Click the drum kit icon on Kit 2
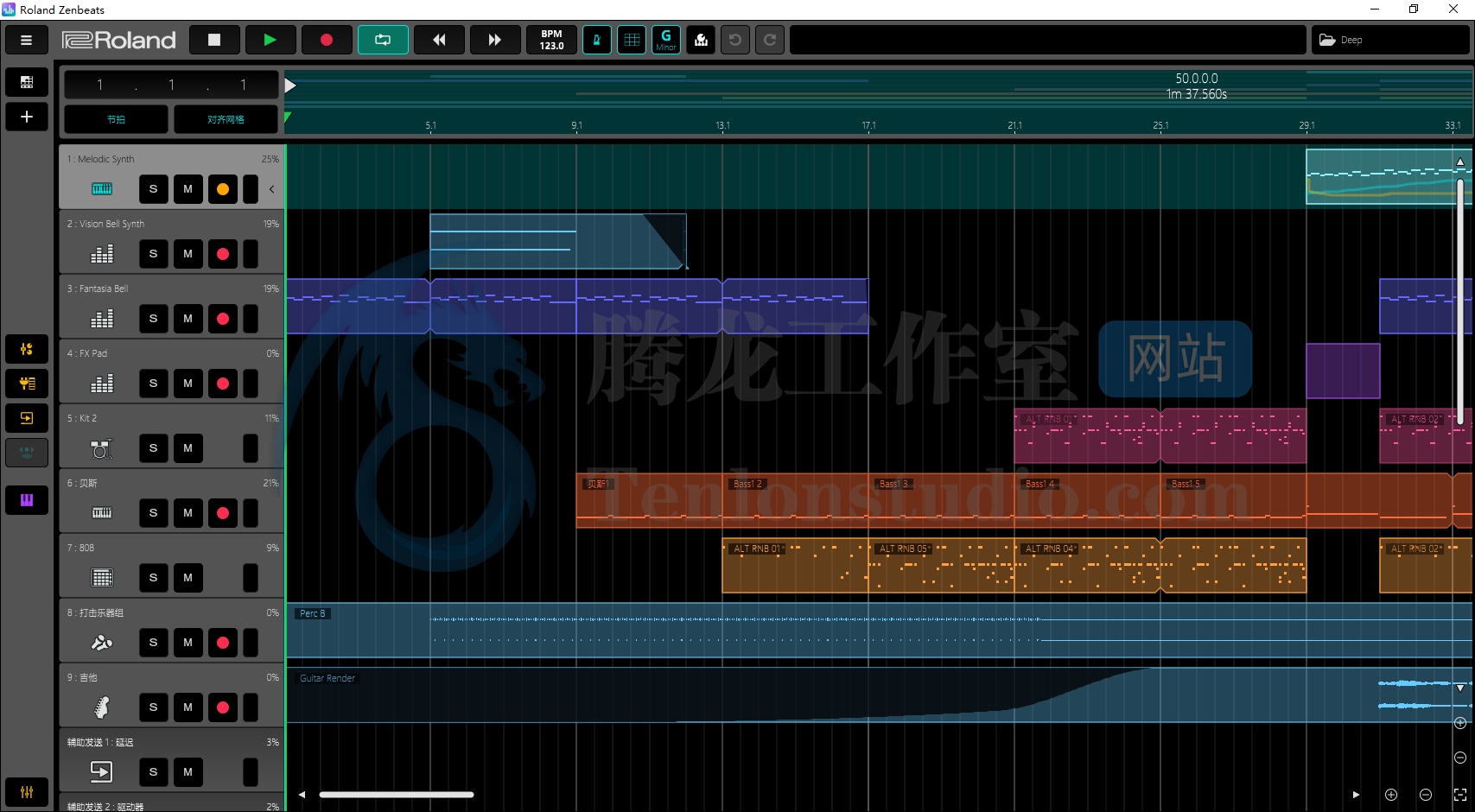This screenshot has width=1475, height=812. [102, 448]
